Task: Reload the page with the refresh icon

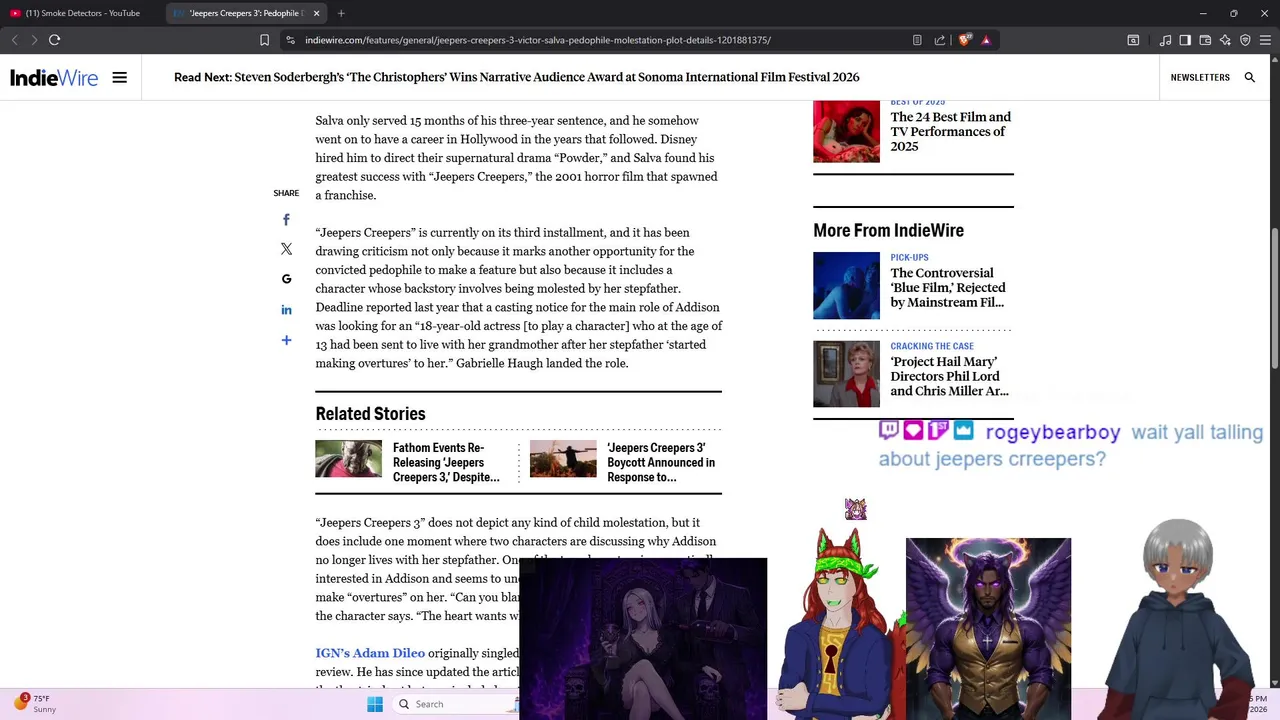Action: coord(54,40)
